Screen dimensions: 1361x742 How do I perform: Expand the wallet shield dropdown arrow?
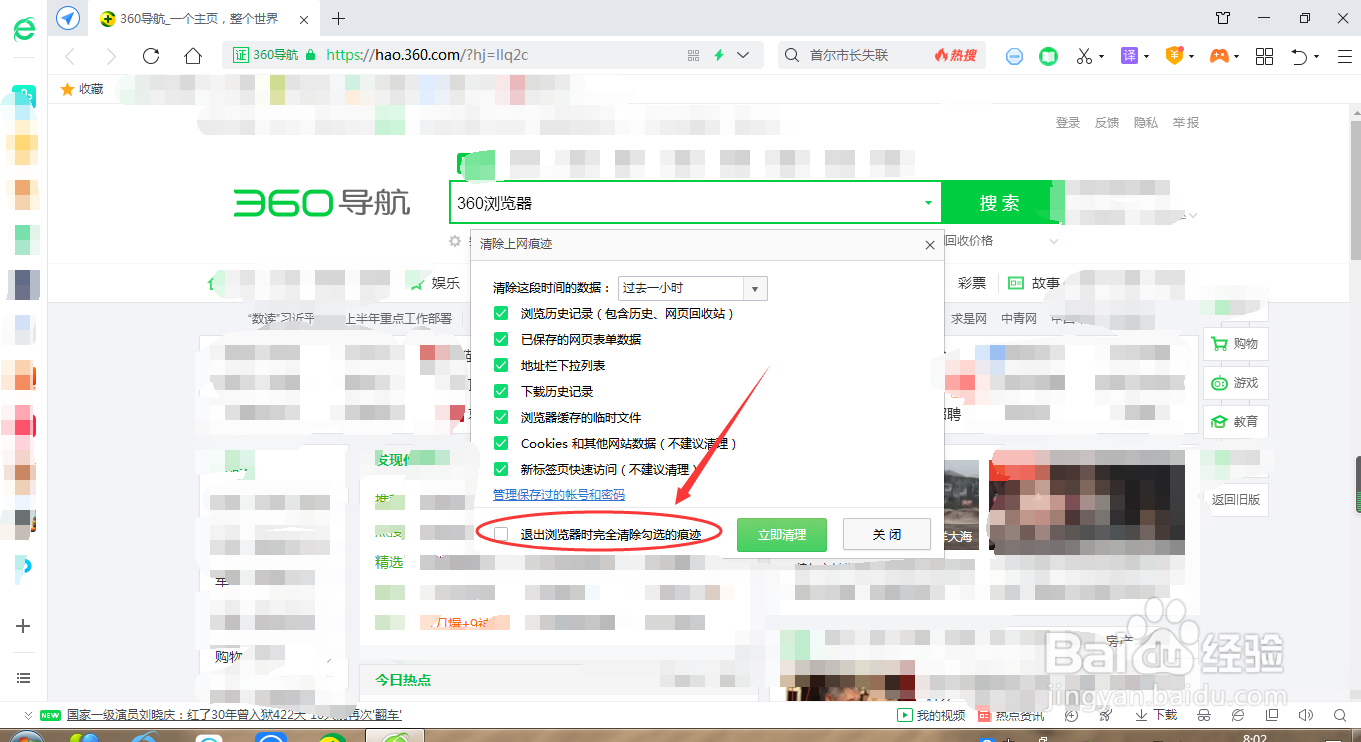coord(1191,57)
